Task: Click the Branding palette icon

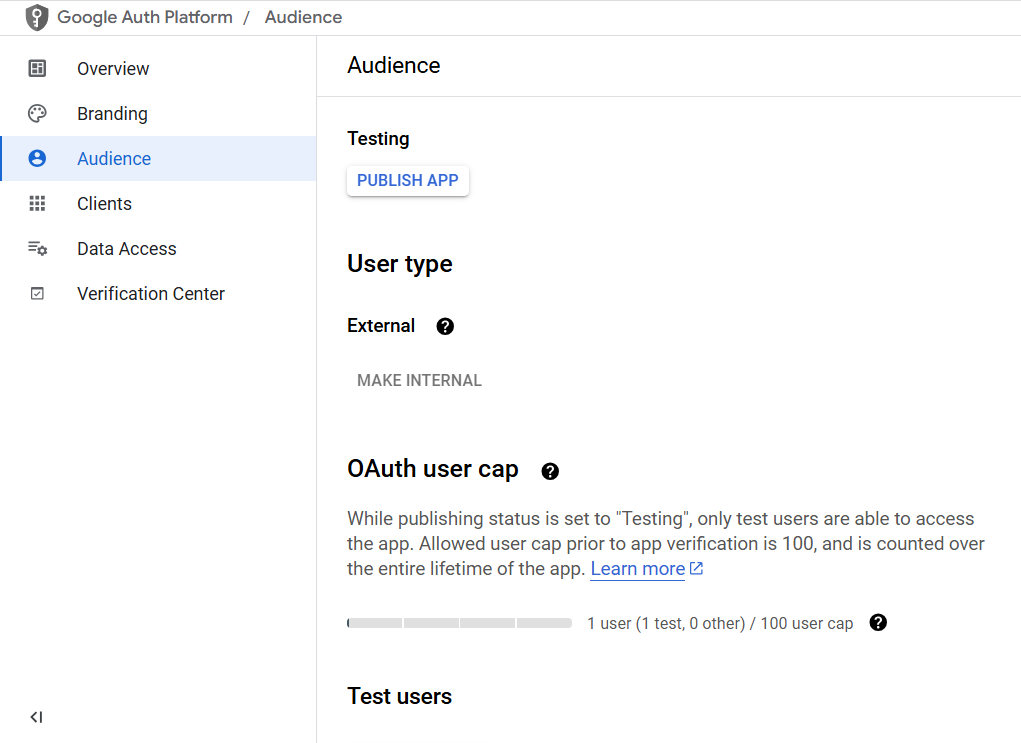Action: coord(37,114)
